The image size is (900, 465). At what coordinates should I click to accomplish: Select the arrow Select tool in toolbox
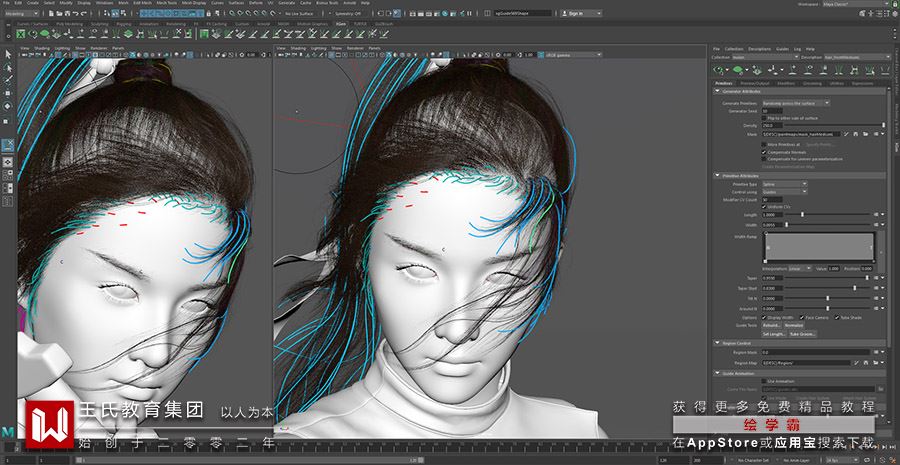(8, 55)
